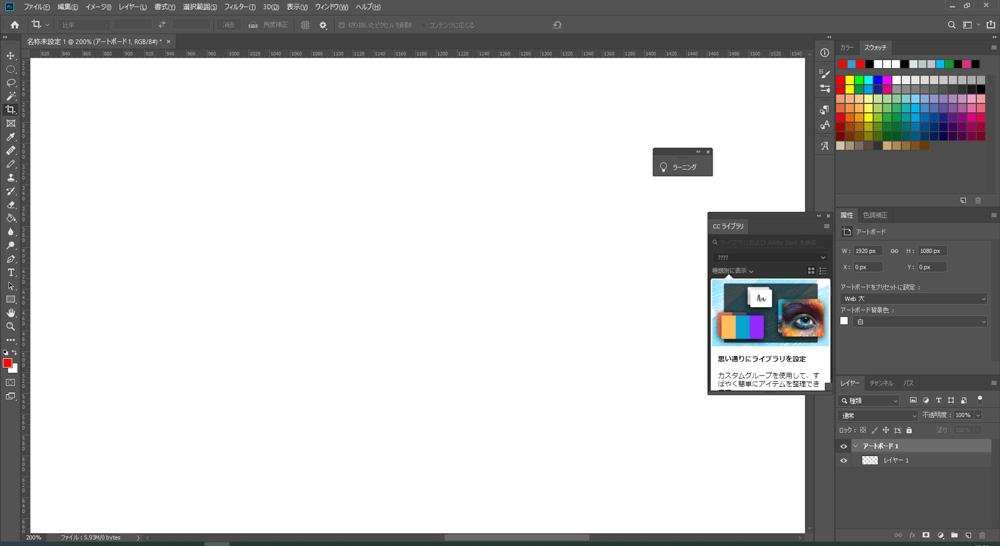Image resolution: width=1000 pixels, height=546 pixels.
Task: Click the fx add layer style button
Action: coord(912,535)
